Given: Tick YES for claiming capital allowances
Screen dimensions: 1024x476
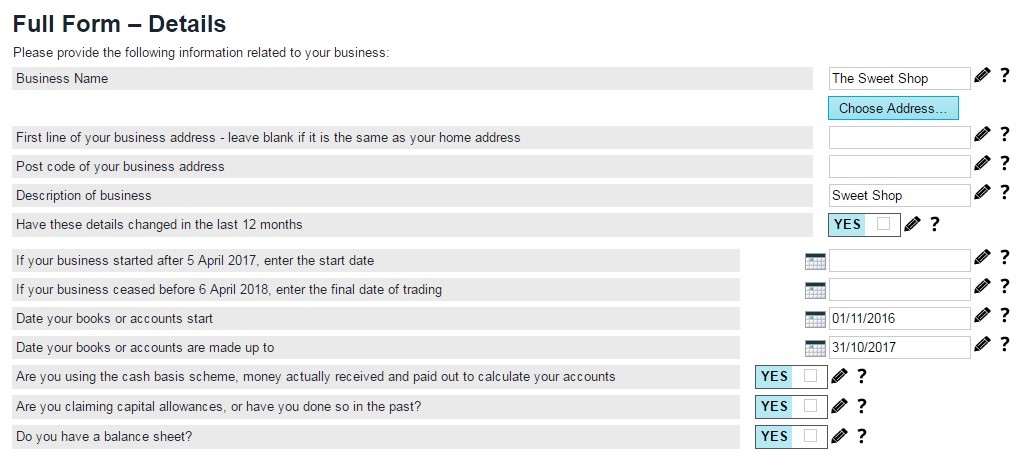Looking at the screenshot, I should pyautogui.click(x=810, y=406).
